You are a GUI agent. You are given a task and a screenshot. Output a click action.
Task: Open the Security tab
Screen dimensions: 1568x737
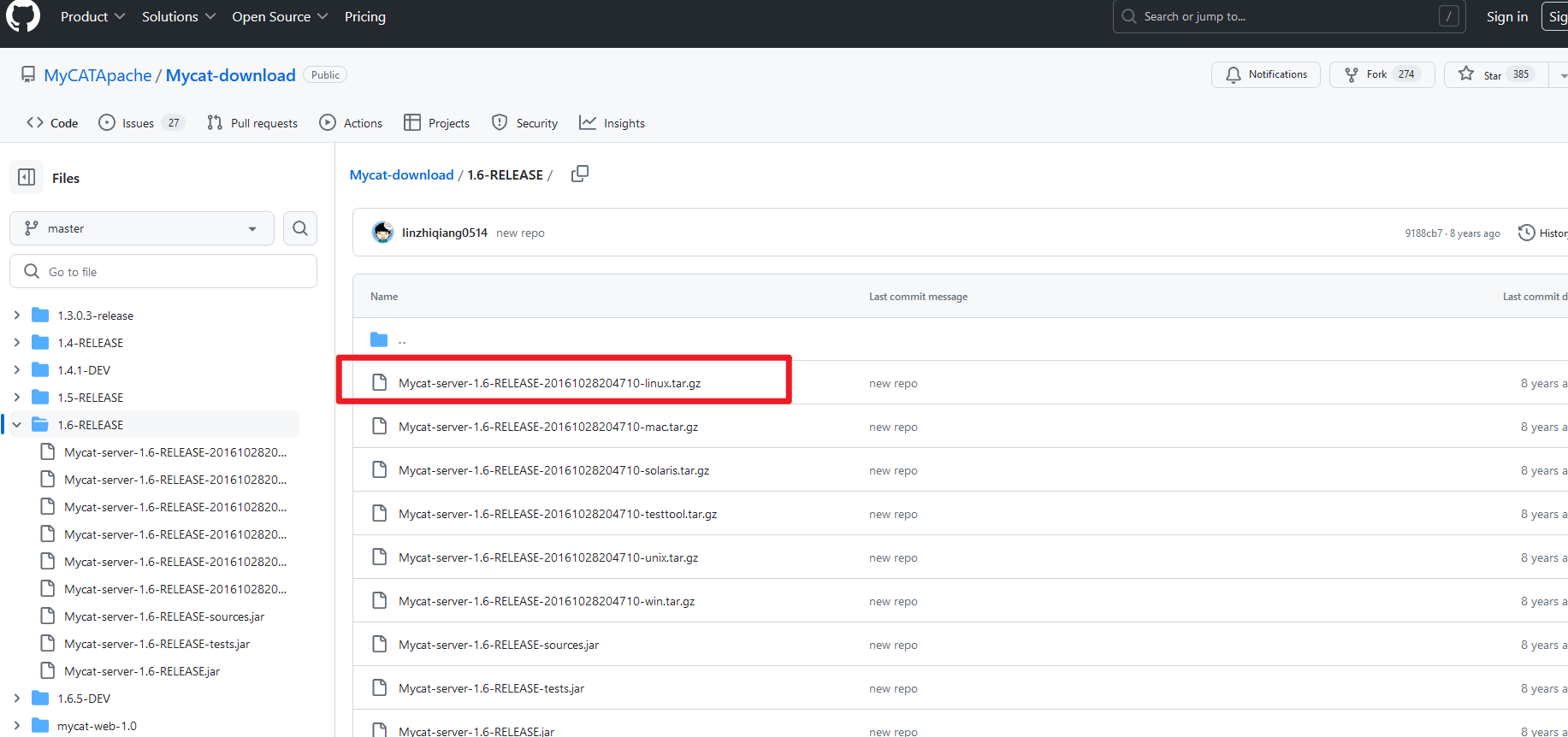click(524, 123)
